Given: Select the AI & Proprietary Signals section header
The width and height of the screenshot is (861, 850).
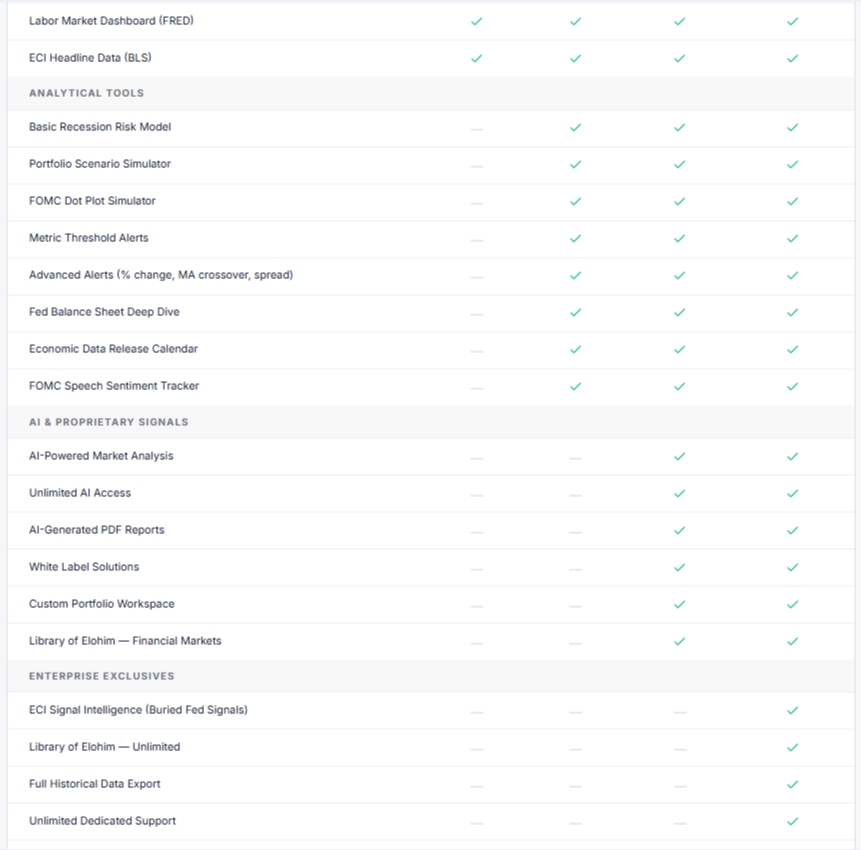Looking at the screenshot, I should point(108,422).
